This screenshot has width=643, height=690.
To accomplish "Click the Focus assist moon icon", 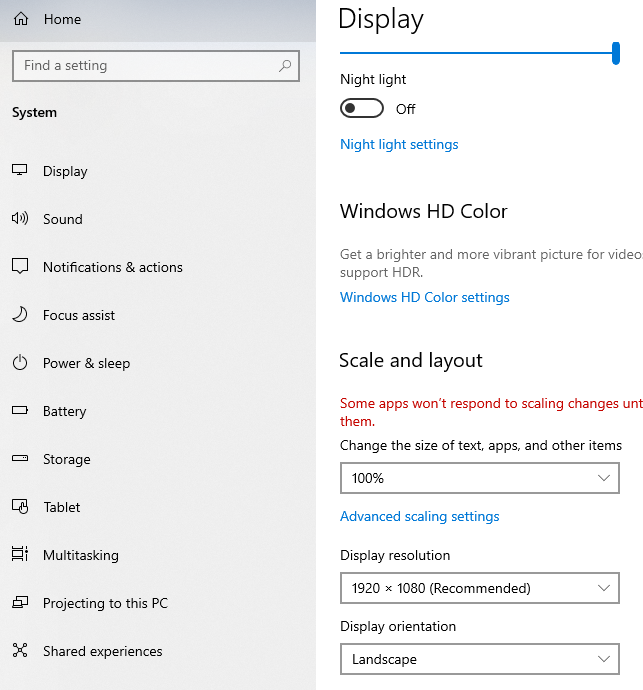I will (x=20, y=315).
